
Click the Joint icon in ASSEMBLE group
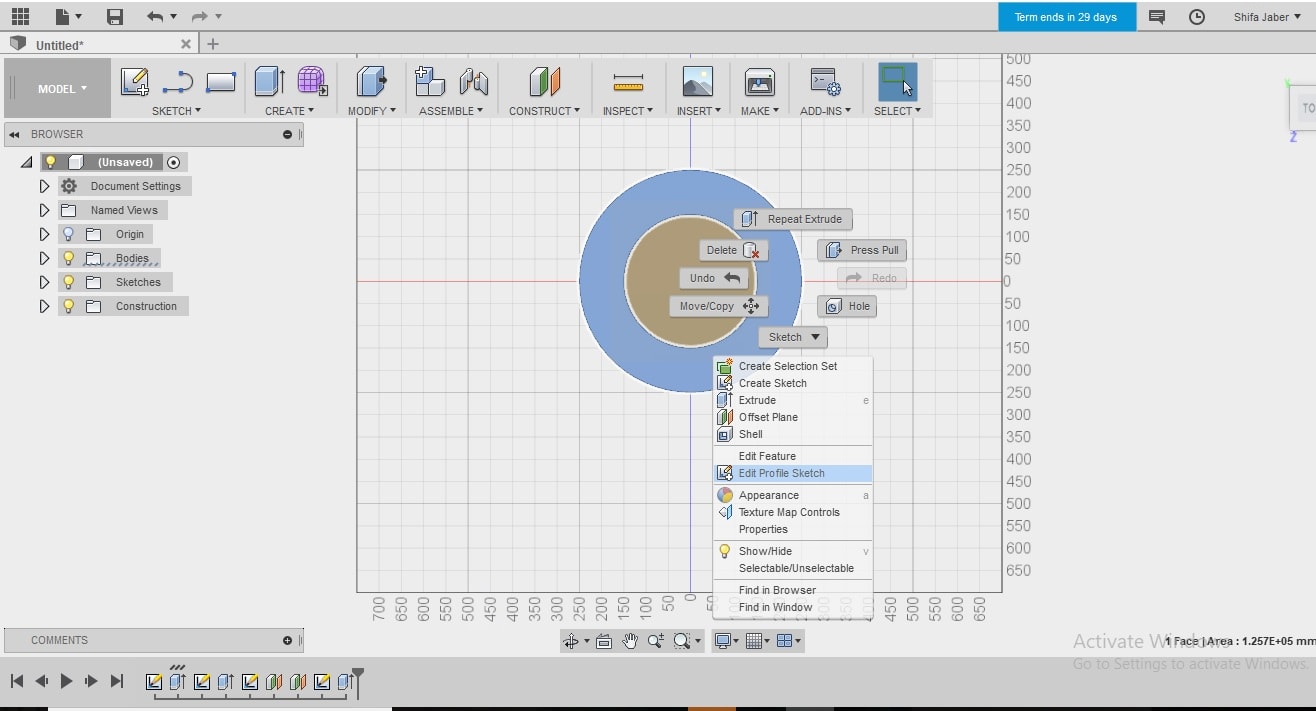473,82
